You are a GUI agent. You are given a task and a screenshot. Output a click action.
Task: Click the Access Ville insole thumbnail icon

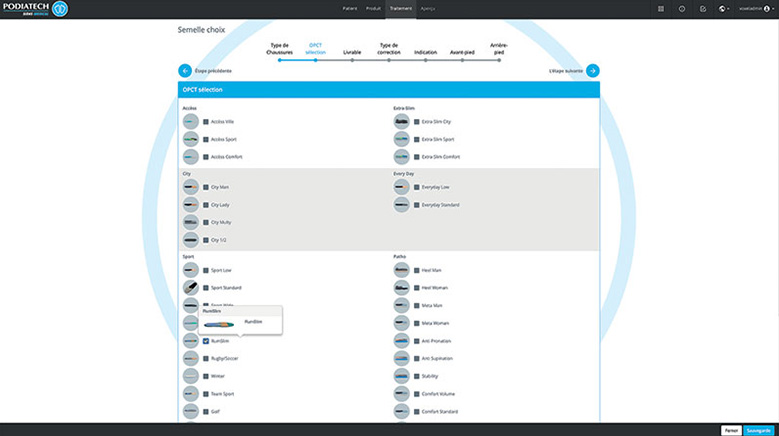190,121
